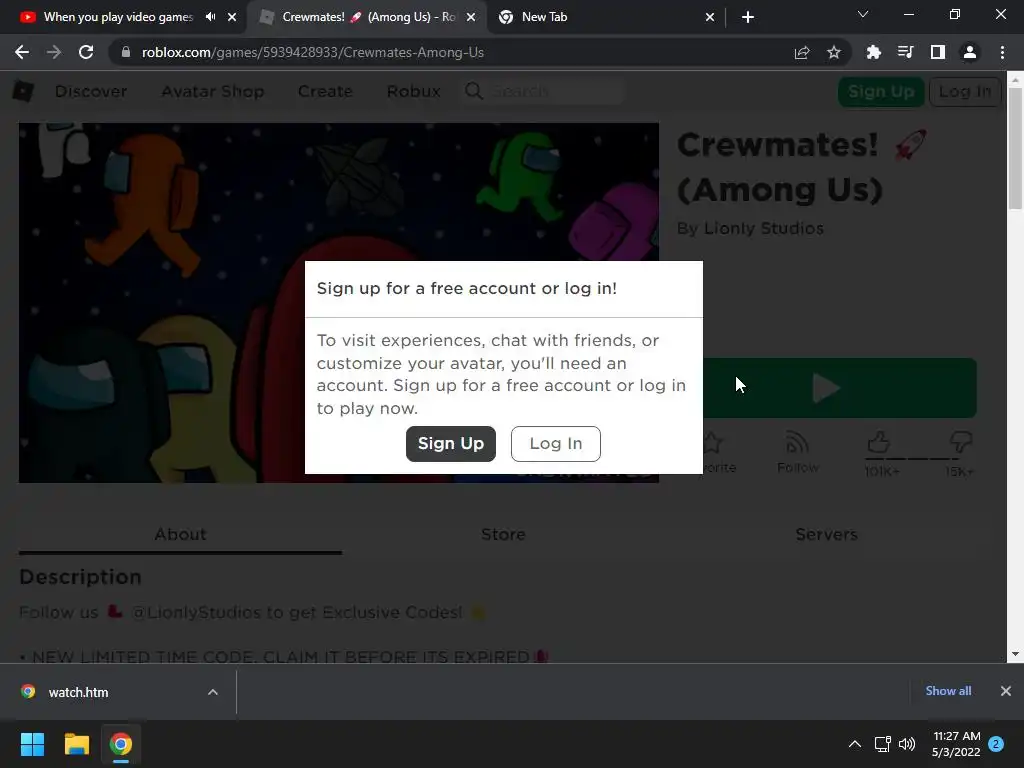Viewport: 1024px width, 768px height.
Task: Click the green Play button
Action: 840,388
